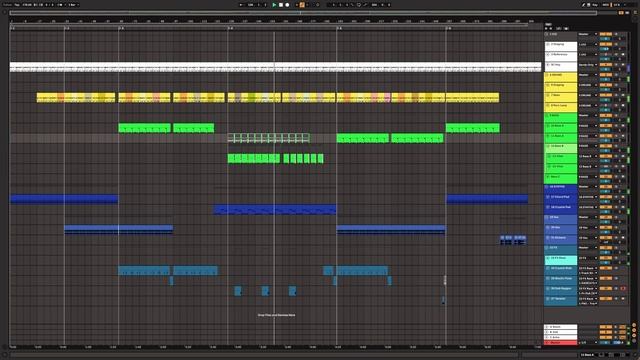Click the 'Drop Files and Devices Here' area text
Viewport: 640px width, 360px height.
click(x=276, y=315)
